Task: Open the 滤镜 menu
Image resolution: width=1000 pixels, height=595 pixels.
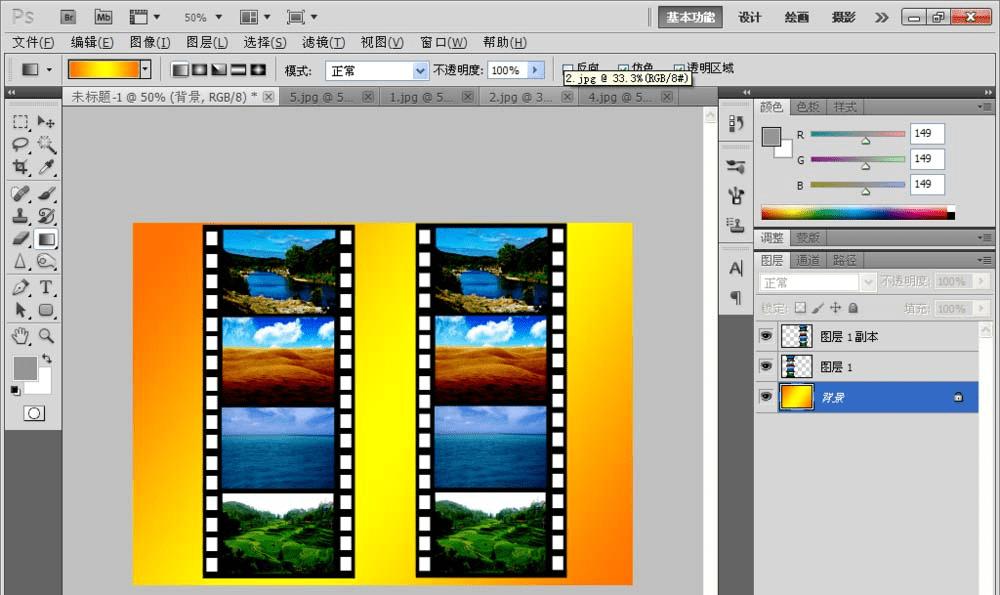Action: (323, 42)
